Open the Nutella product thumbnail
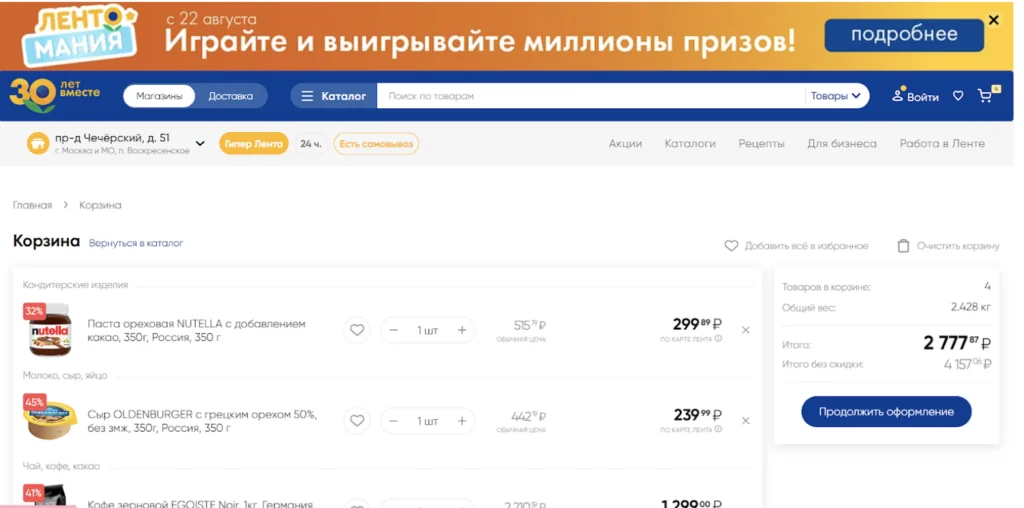Image resolution: width=1024 pixels, height=508 pixels. point(50,330)
